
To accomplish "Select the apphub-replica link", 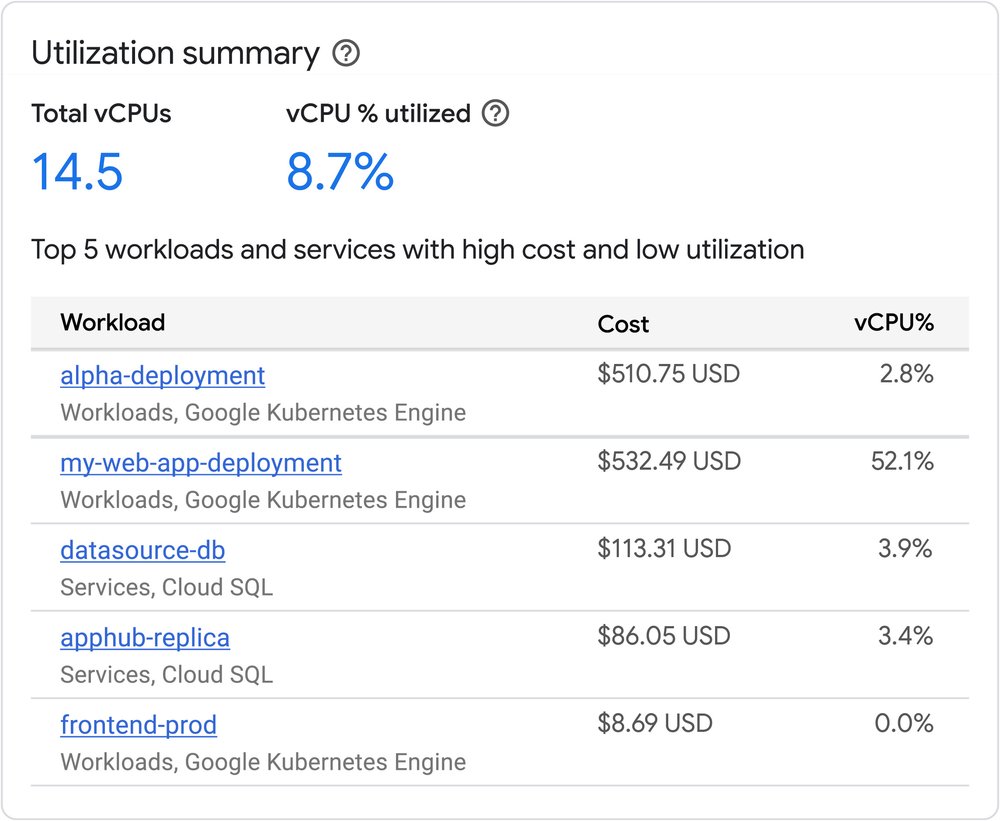I will coord(144,637).
